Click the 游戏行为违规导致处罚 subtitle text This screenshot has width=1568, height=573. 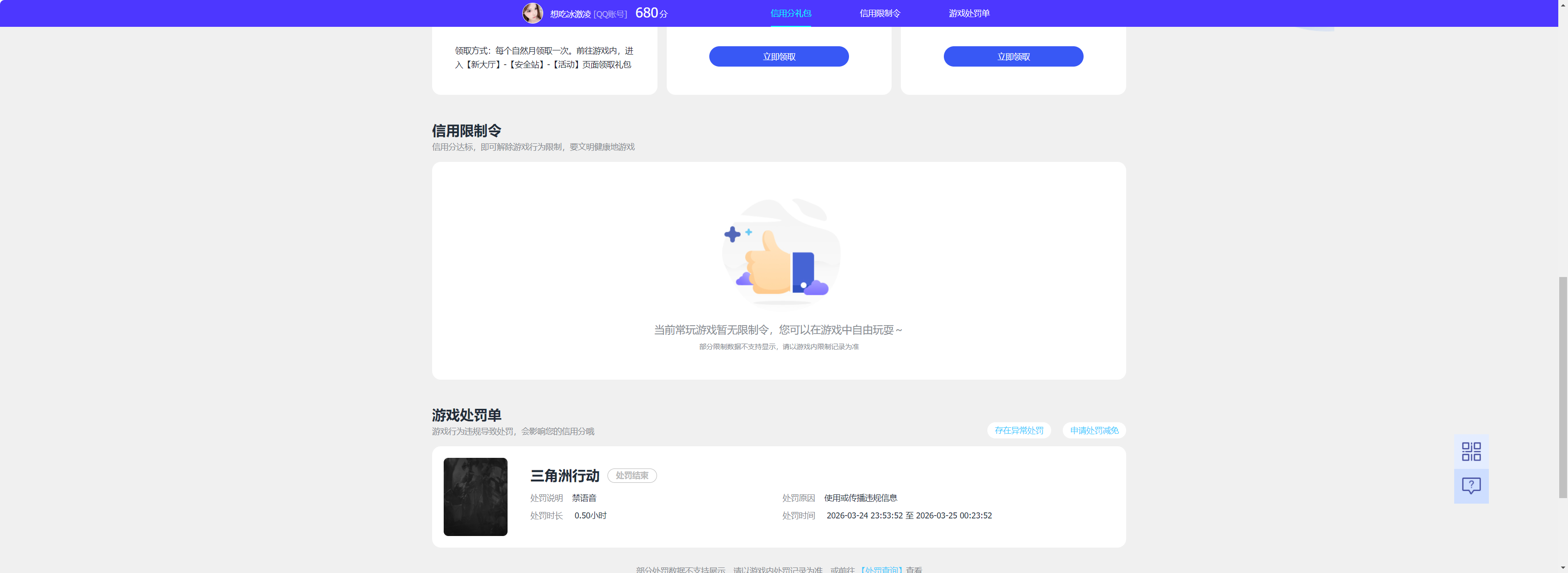click(513, 431)
